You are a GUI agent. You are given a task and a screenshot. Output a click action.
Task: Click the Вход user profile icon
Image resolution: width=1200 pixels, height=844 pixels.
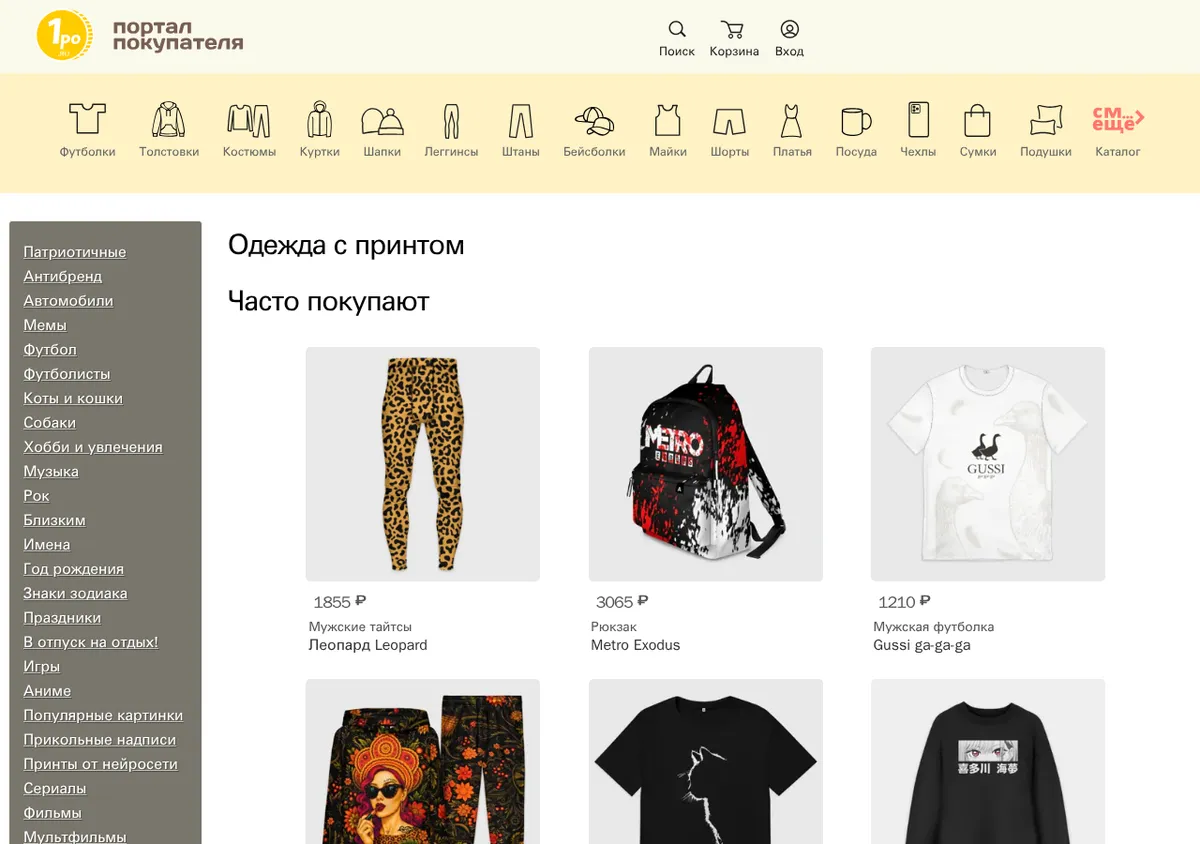point(789,29)
